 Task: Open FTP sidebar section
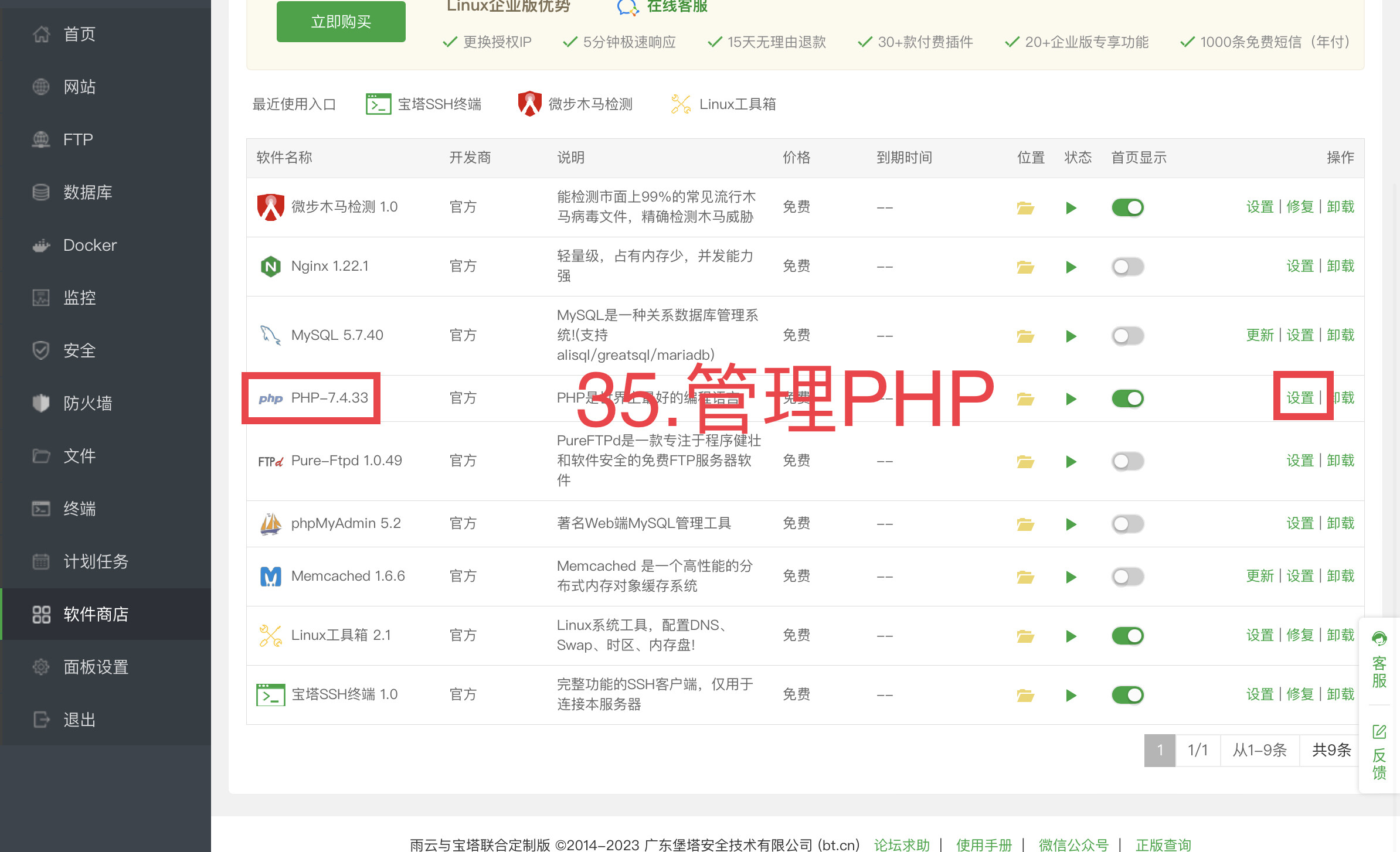106,139
